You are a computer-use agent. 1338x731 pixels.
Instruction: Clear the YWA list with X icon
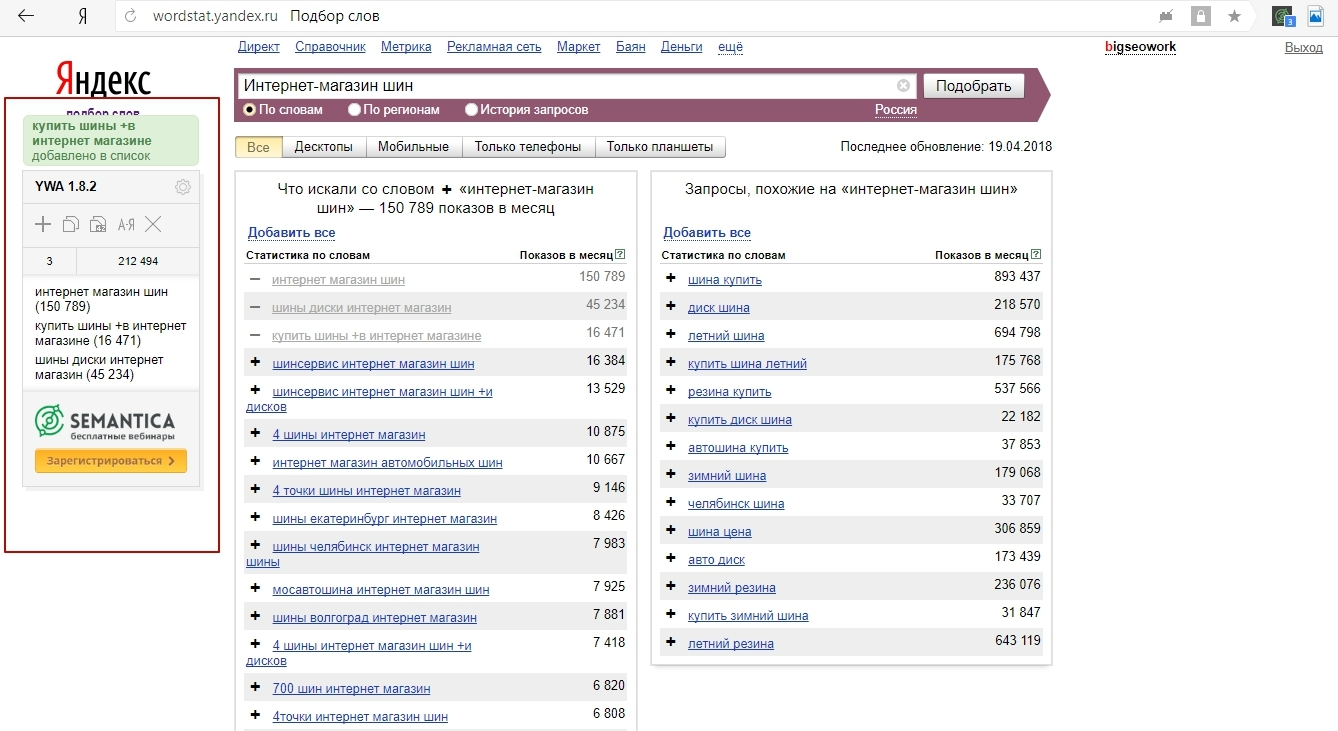153,224
